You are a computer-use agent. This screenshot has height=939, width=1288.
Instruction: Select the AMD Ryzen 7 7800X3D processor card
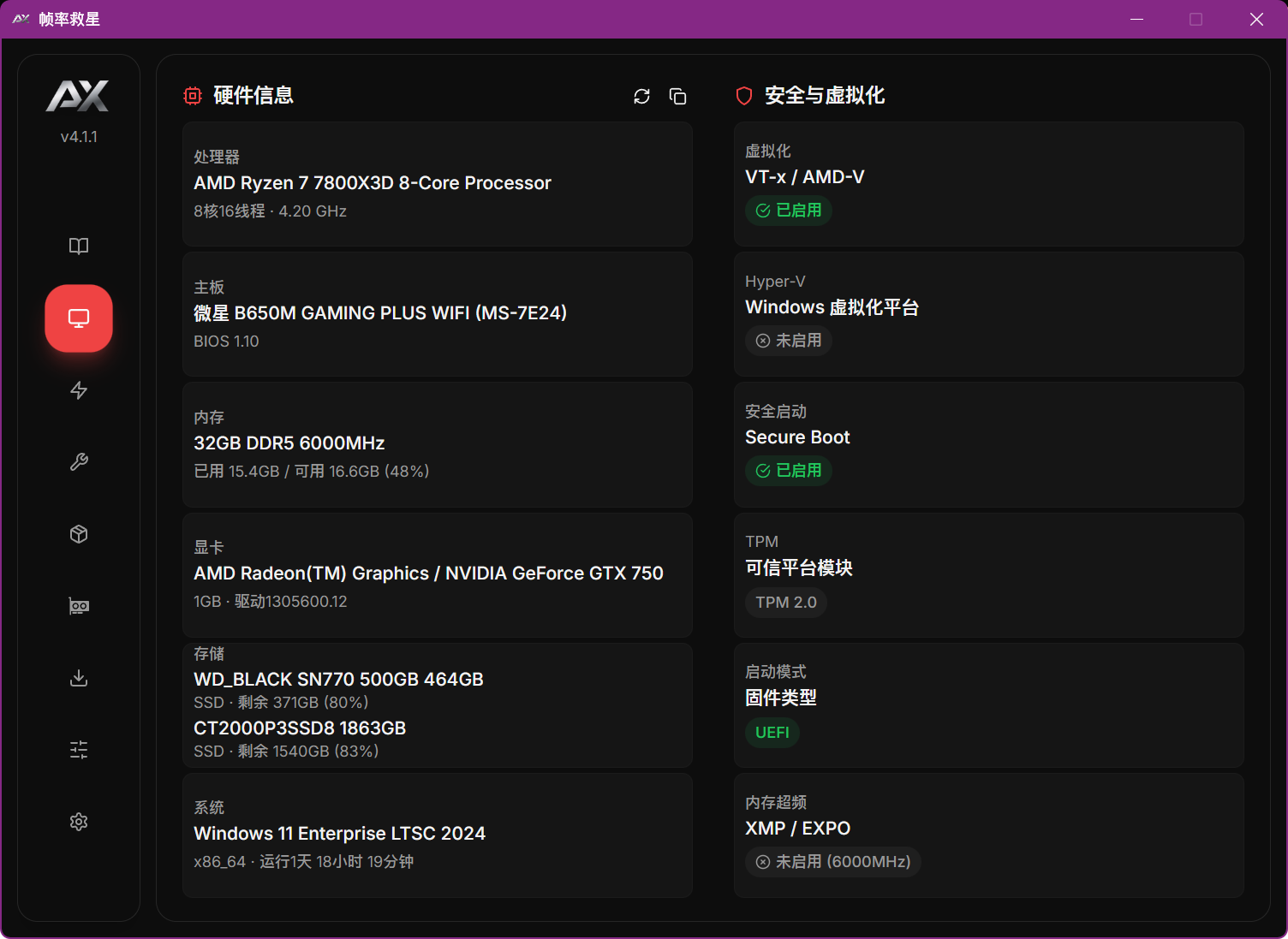(437, 184)
